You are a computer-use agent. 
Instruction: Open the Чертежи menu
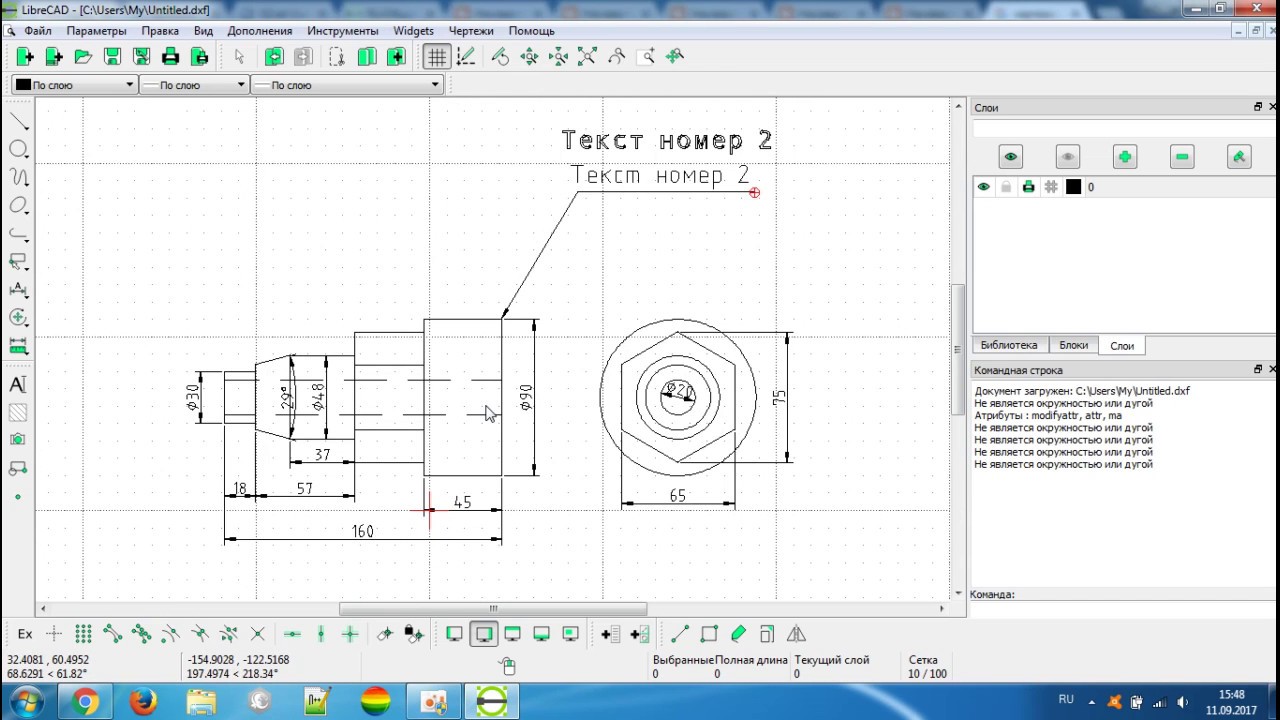471,31
